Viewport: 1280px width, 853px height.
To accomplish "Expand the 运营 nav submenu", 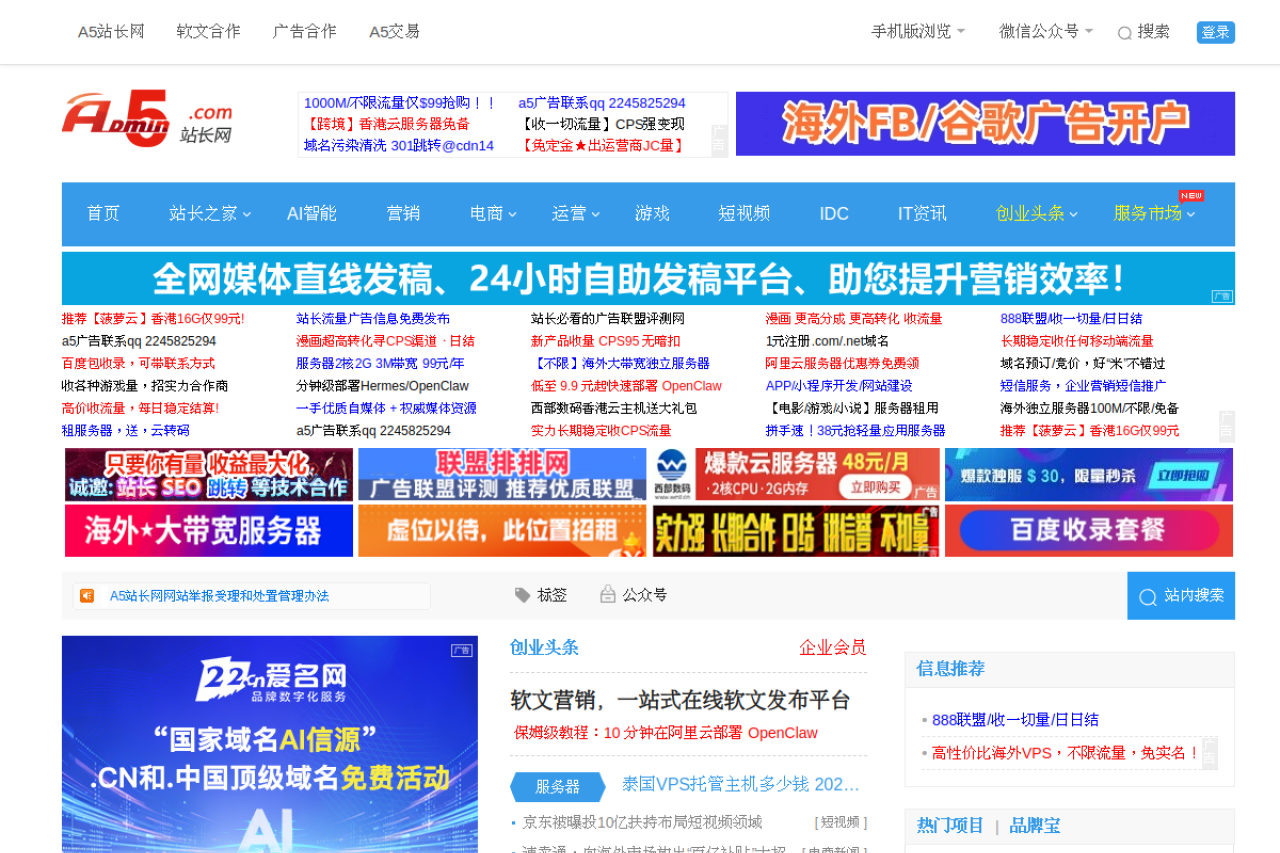I will point(596,214).
